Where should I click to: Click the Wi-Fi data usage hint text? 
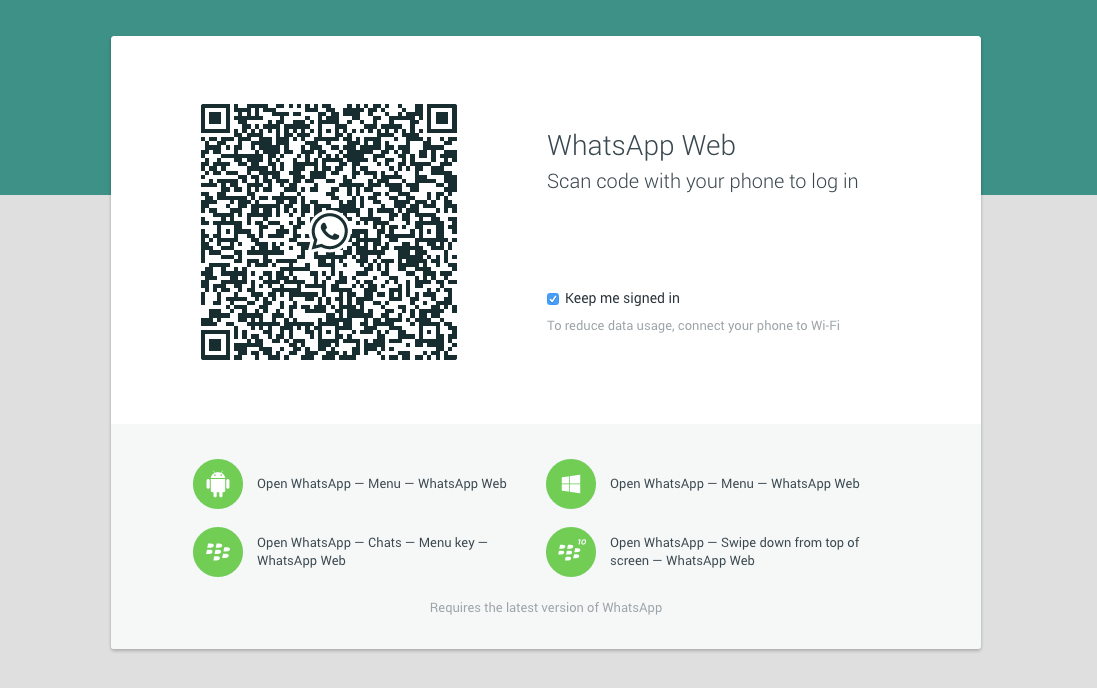[x=693, y=326]
